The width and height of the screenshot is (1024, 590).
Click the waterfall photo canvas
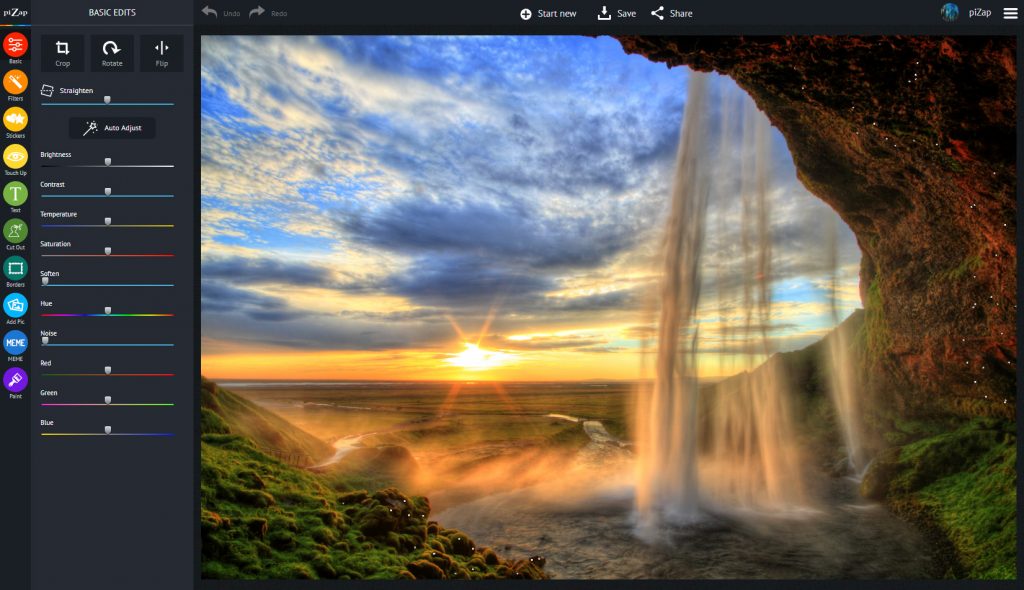coord(608,307)
